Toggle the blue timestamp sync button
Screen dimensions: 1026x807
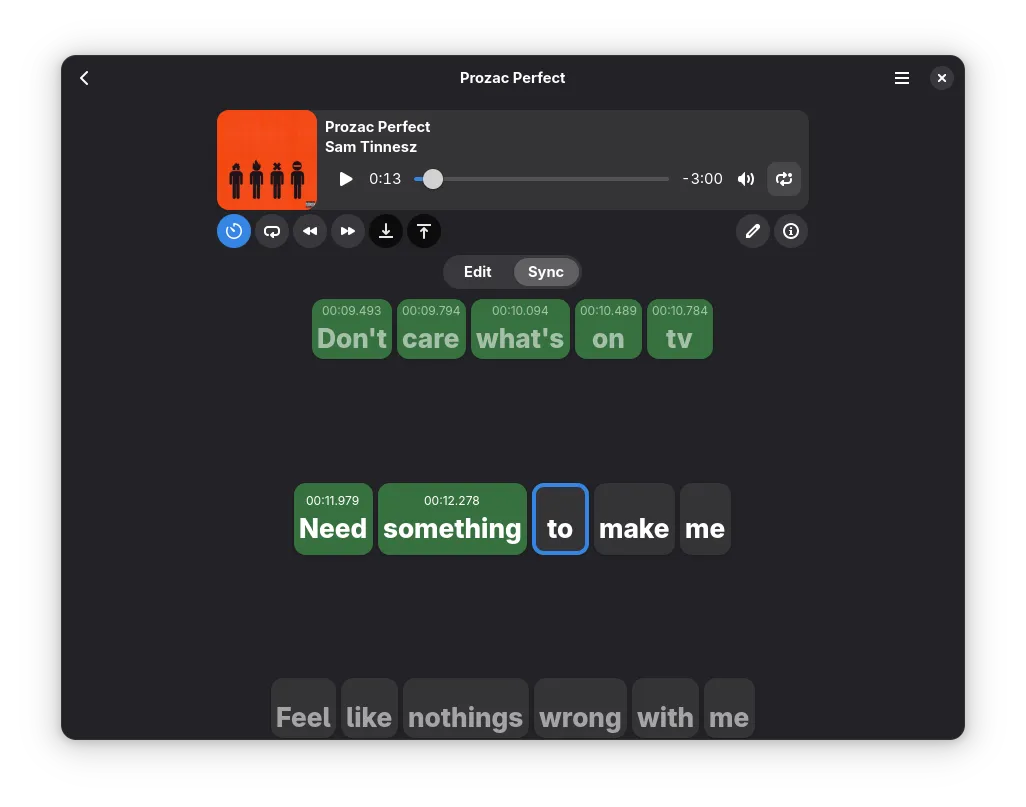(x=234, y=231)
